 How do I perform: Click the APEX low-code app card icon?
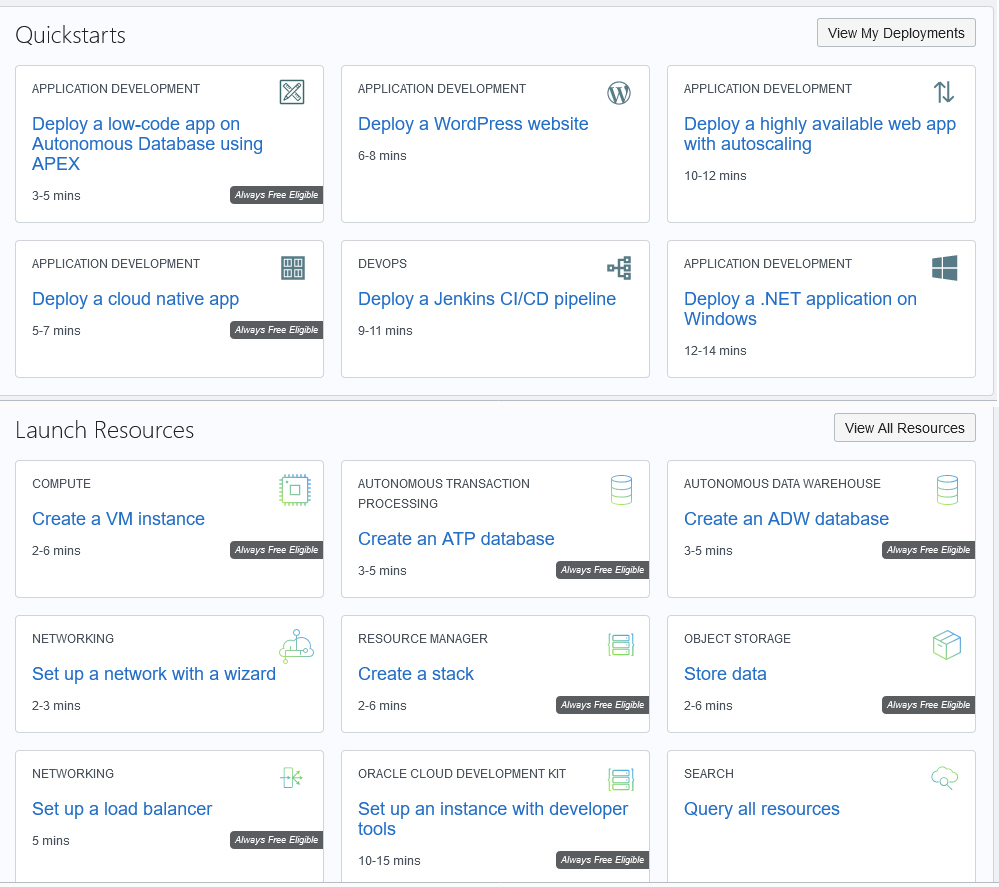[x=292, y=93]
